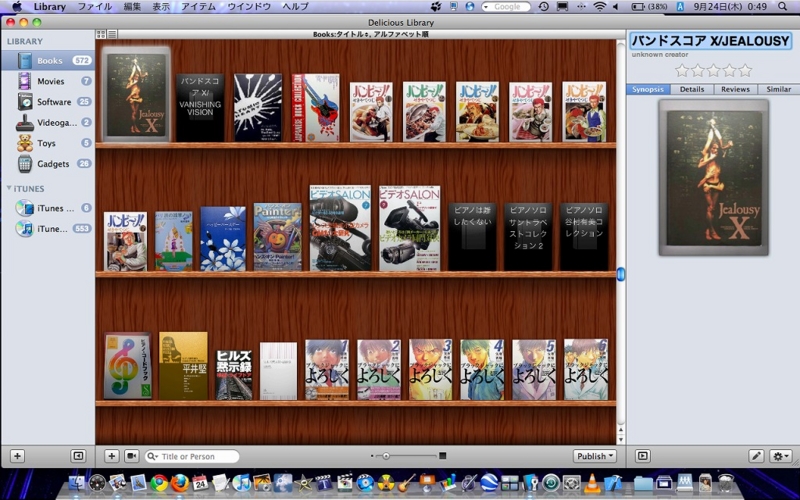Launch Google Chrome from the Dock
The height and width of the screenshot is (500, 800).
point(159,483)
